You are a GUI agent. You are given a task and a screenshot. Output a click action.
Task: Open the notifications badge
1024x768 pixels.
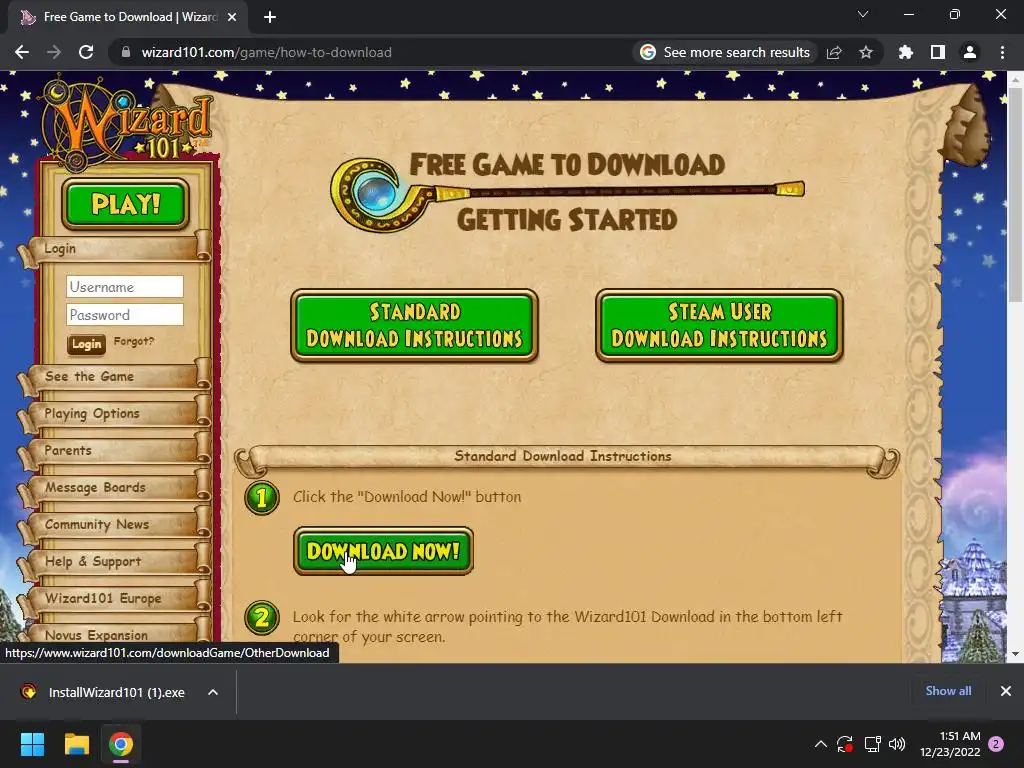996,744
